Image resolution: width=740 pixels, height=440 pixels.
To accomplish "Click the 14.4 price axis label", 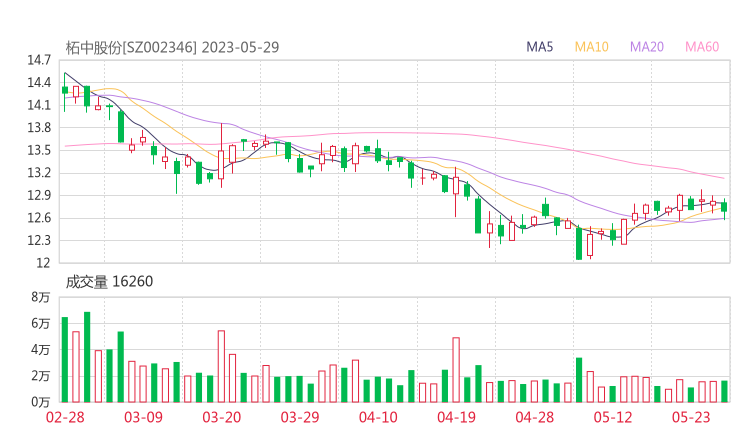I will (39, 83).
